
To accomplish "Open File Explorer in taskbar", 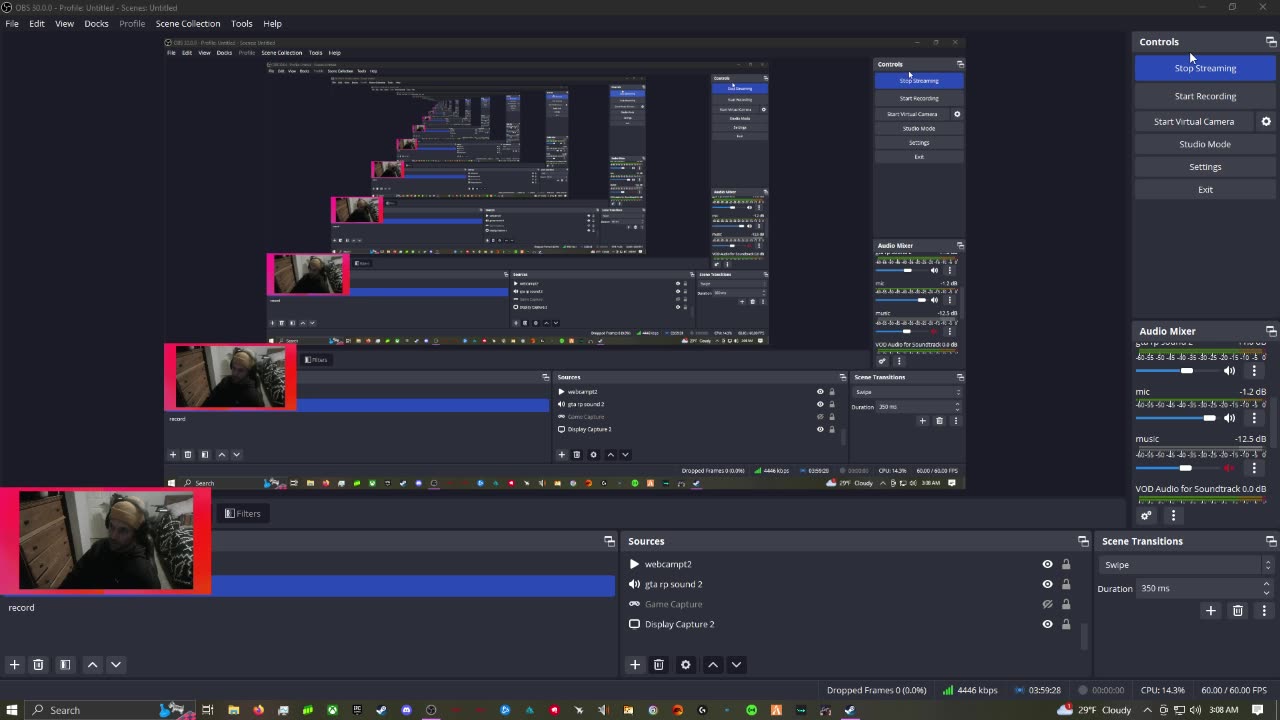I will pyautogui.click(x=233, y=710).
